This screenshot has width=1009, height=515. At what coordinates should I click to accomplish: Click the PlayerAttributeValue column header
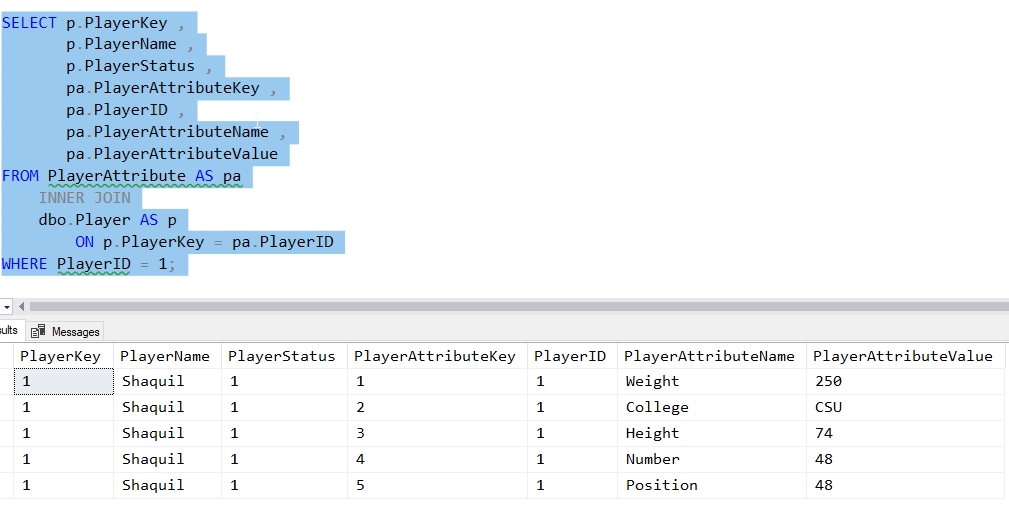pyautogui.click(x=902, y=356)
